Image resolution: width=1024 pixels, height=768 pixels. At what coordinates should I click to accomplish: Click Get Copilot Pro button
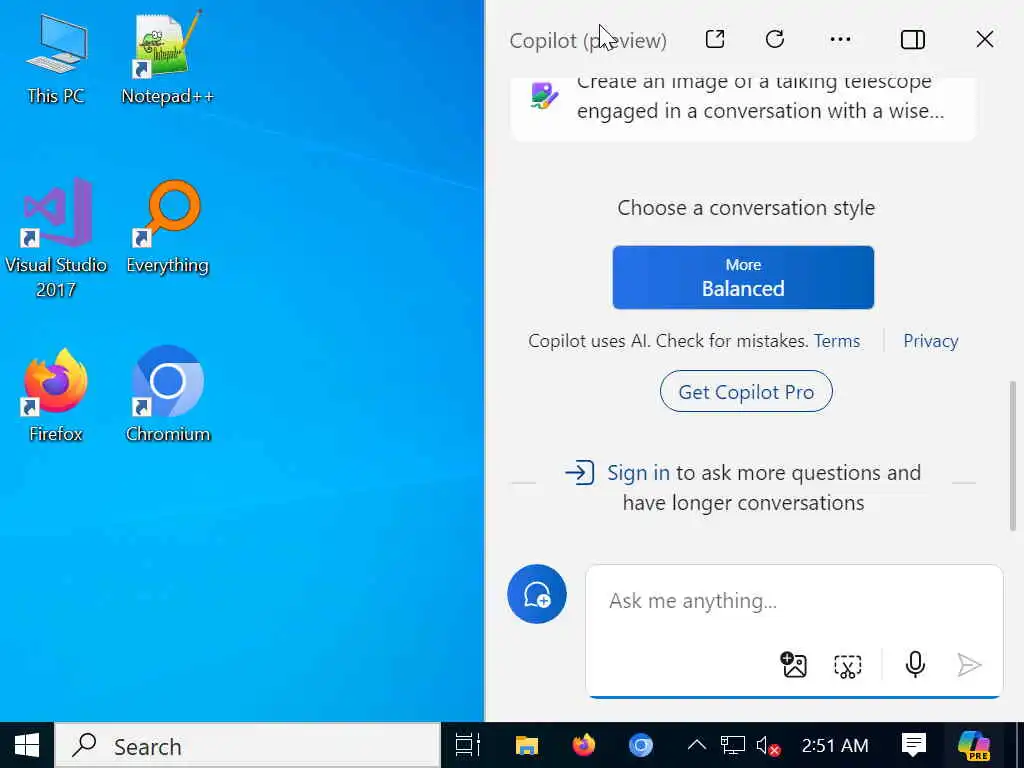pos(746,392)
